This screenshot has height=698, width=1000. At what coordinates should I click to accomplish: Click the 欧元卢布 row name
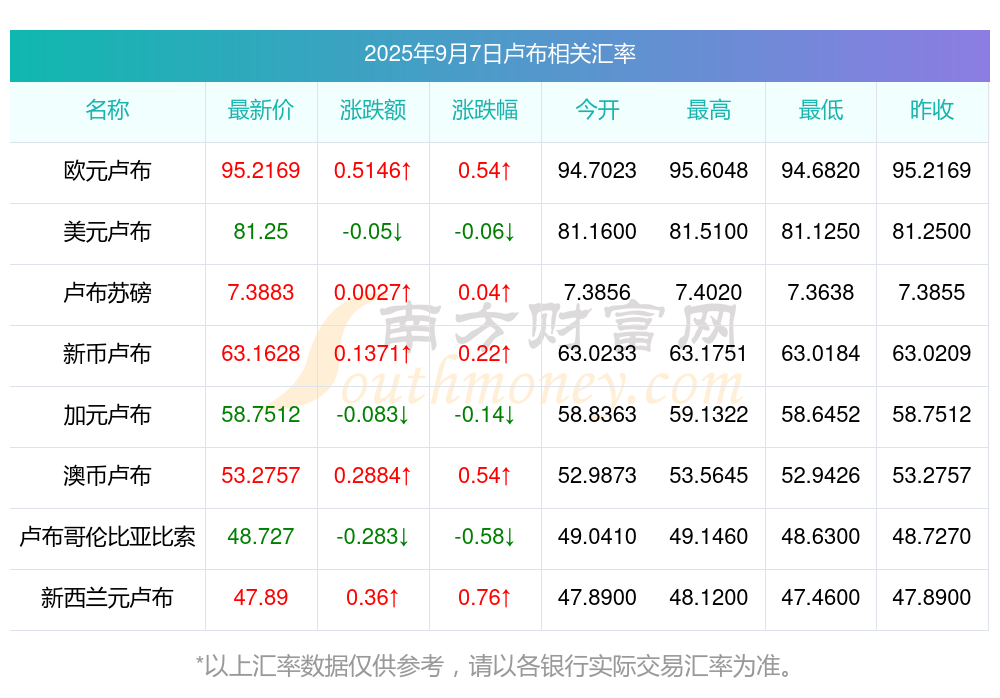coord(107,171)
